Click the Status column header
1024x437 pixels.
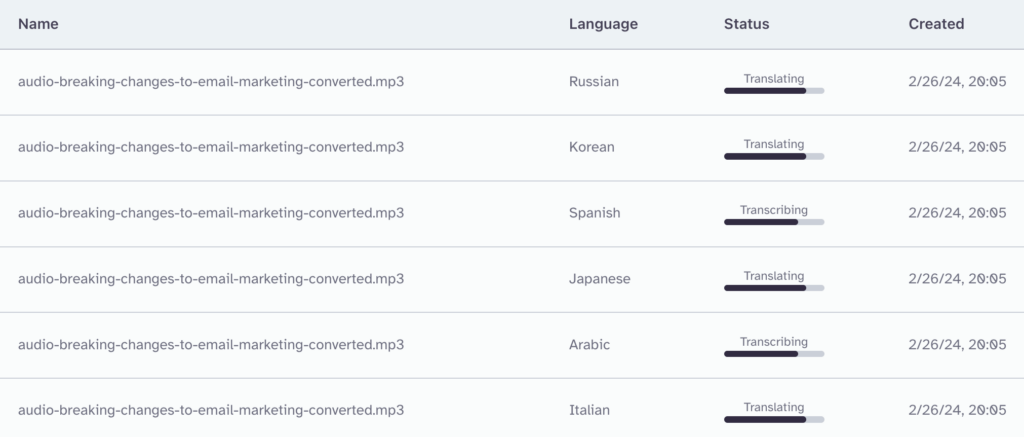coord(746,24)
